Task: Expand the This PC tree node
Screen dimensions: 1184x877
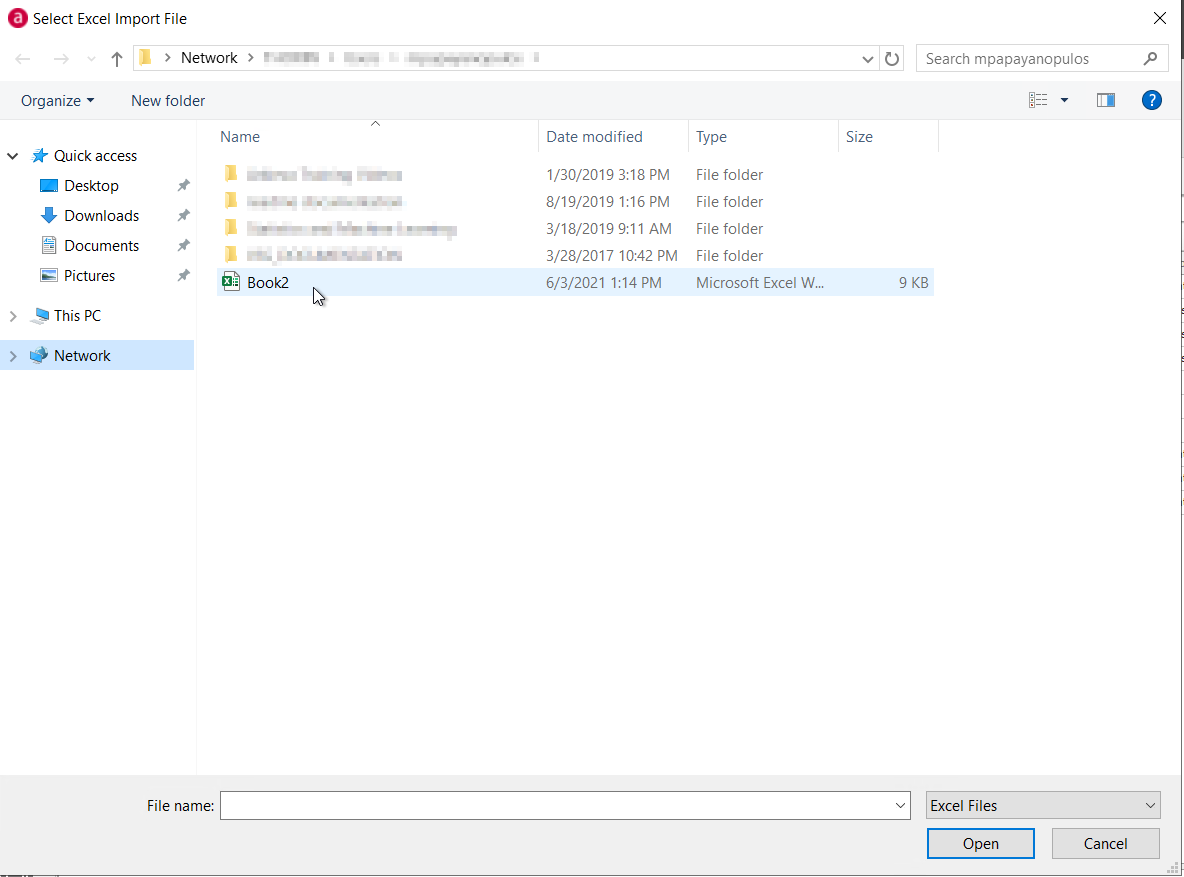Action: (x=13, y=316)
